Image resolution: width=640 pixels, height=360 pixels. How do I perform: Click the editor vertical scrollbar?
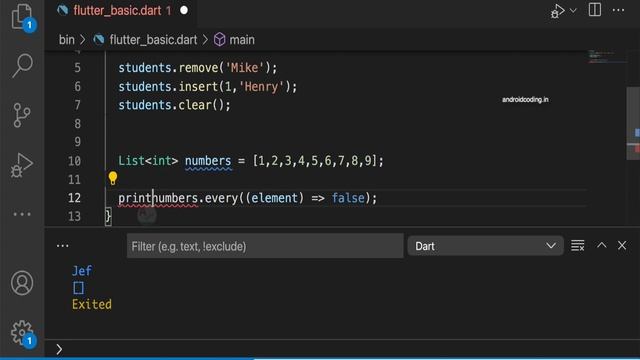coord(633,123)
